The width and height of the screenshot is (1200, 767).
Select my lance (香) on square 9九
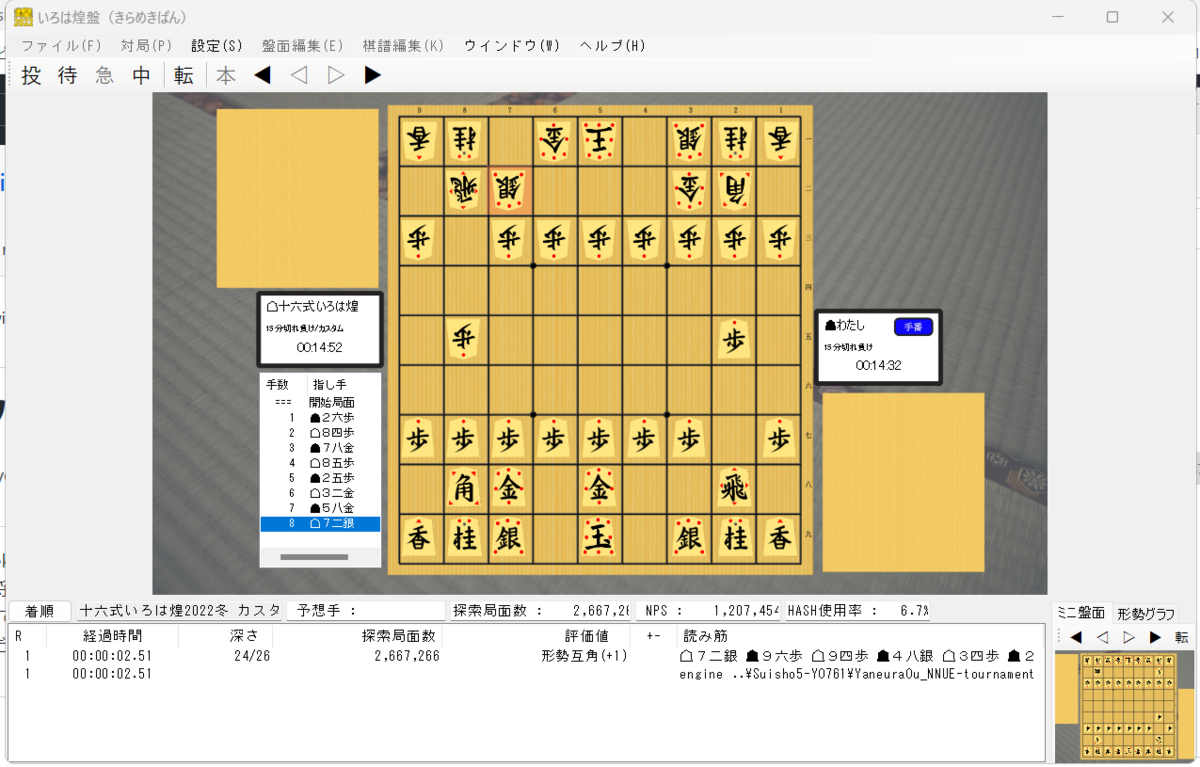click(x=420, y=538)
